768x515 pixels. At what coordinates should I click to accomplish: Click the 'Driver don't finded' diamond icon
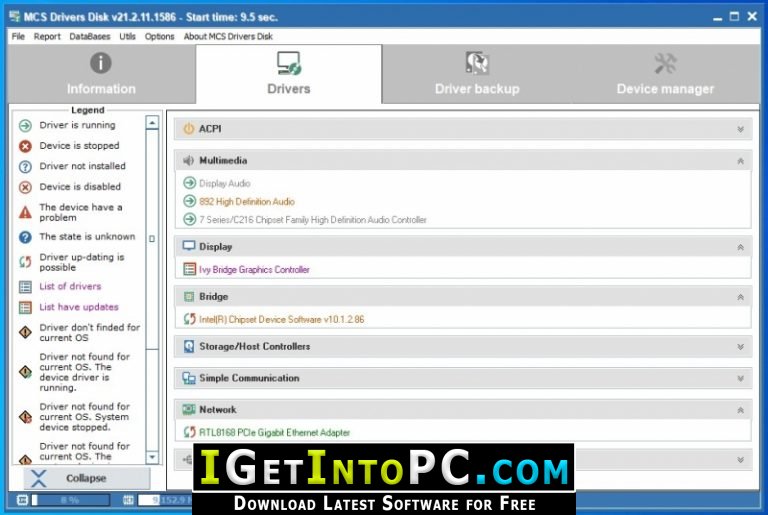point(25,332)
